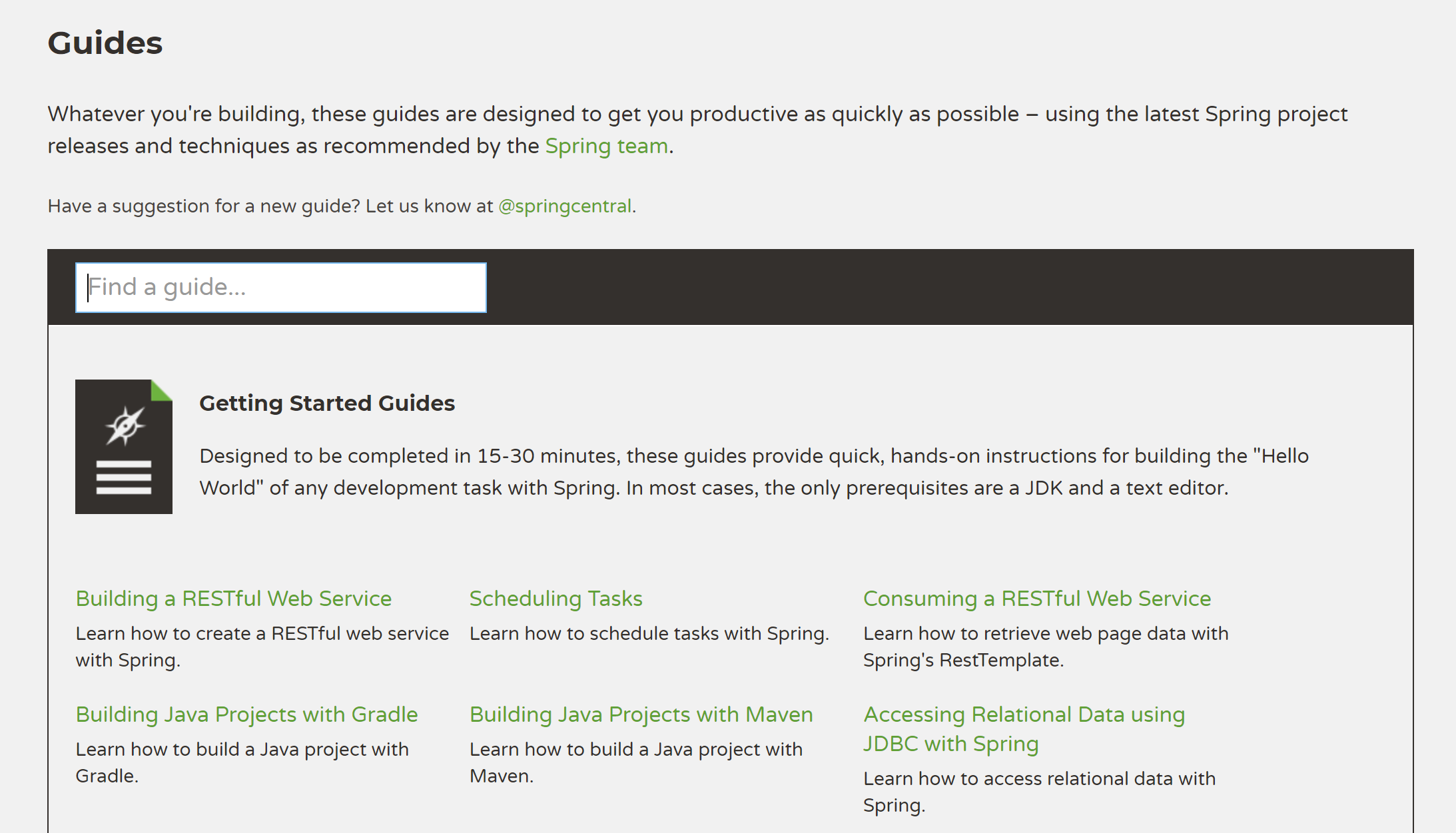1456x833 pixels.
Task: Open the @springcentral Twitter link
Action: (x=564, y=206)
